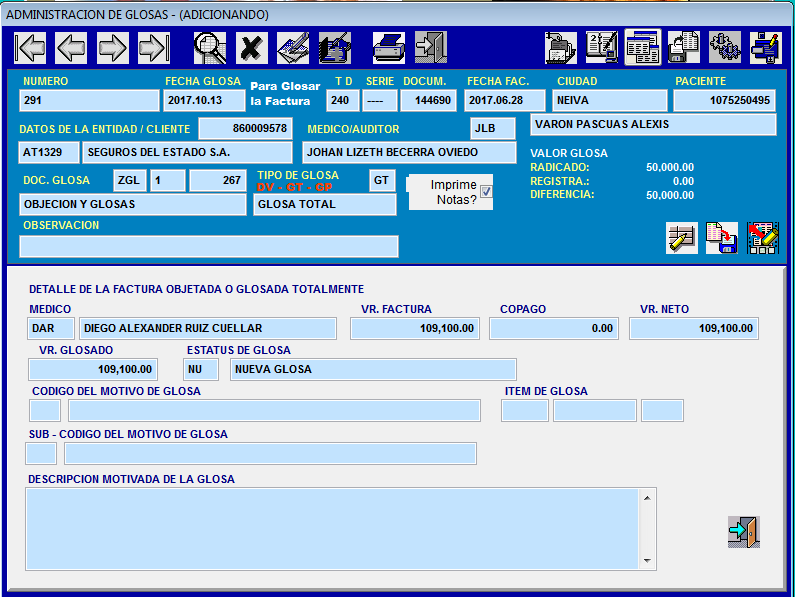This screenshot has height=597, width=795.
Task: Click the RADICADO value 50,000.00
Action: tap(670, 167)
